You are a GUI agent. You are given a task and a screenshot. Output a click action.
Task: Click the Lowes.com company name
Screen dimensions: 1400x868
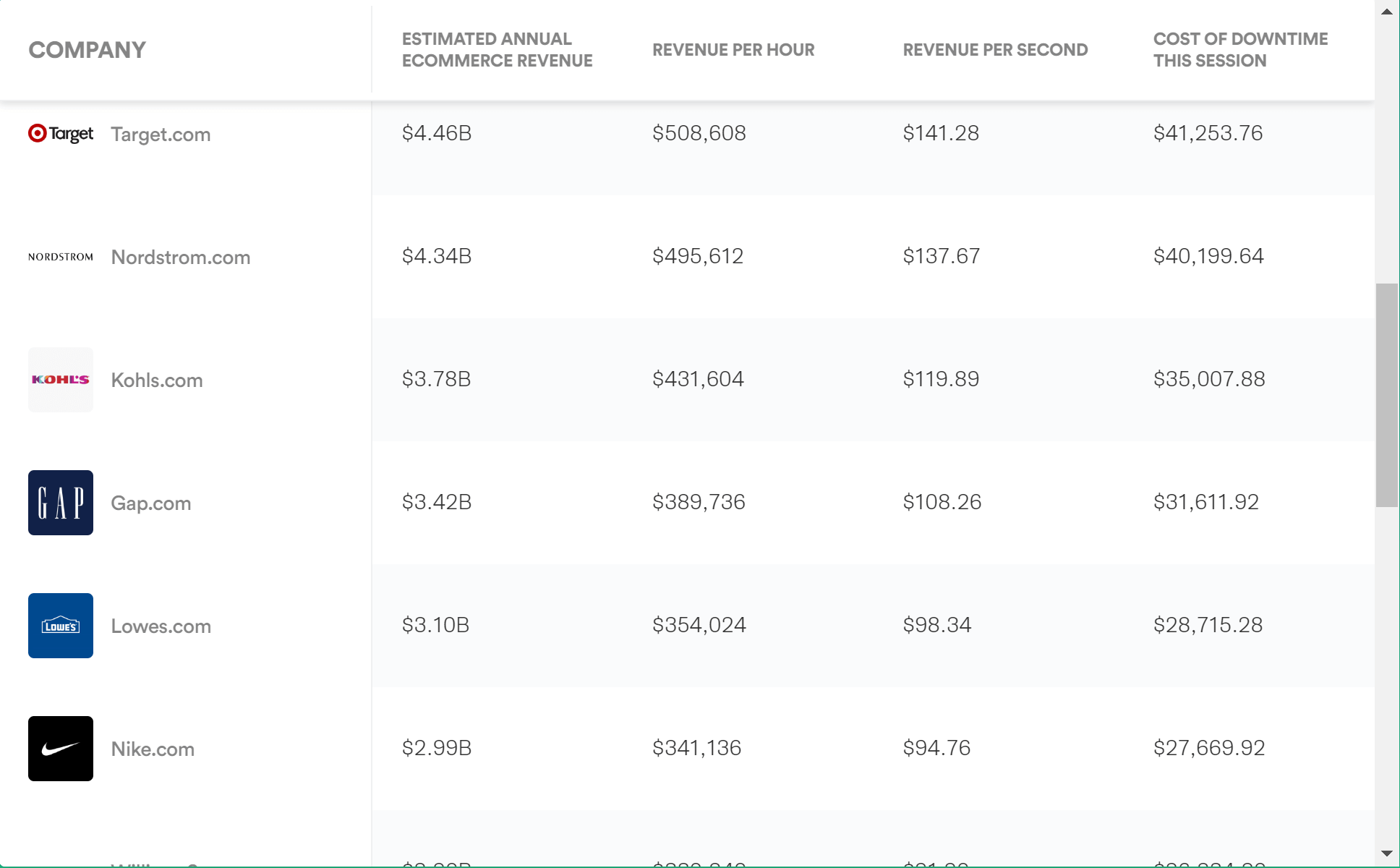point(161,626)
